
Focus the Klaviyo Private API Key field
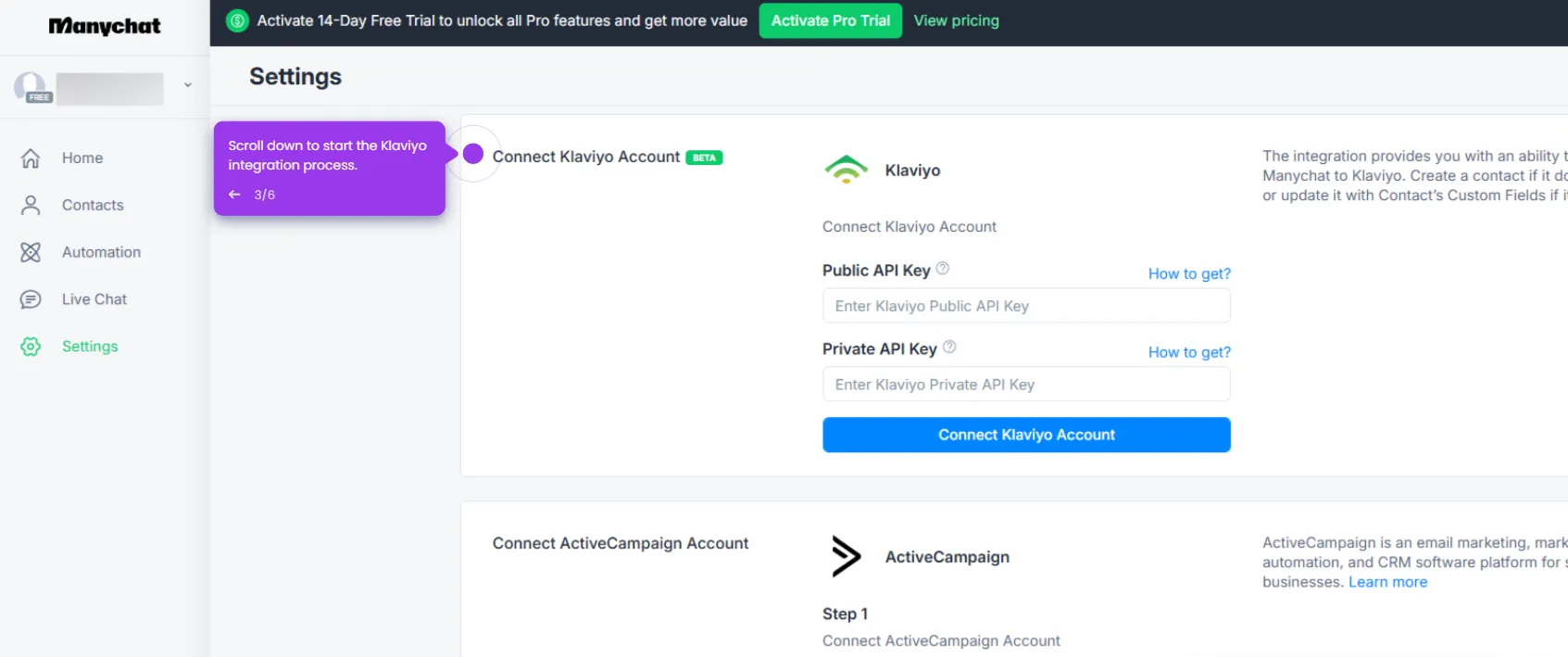point(1026,385)
